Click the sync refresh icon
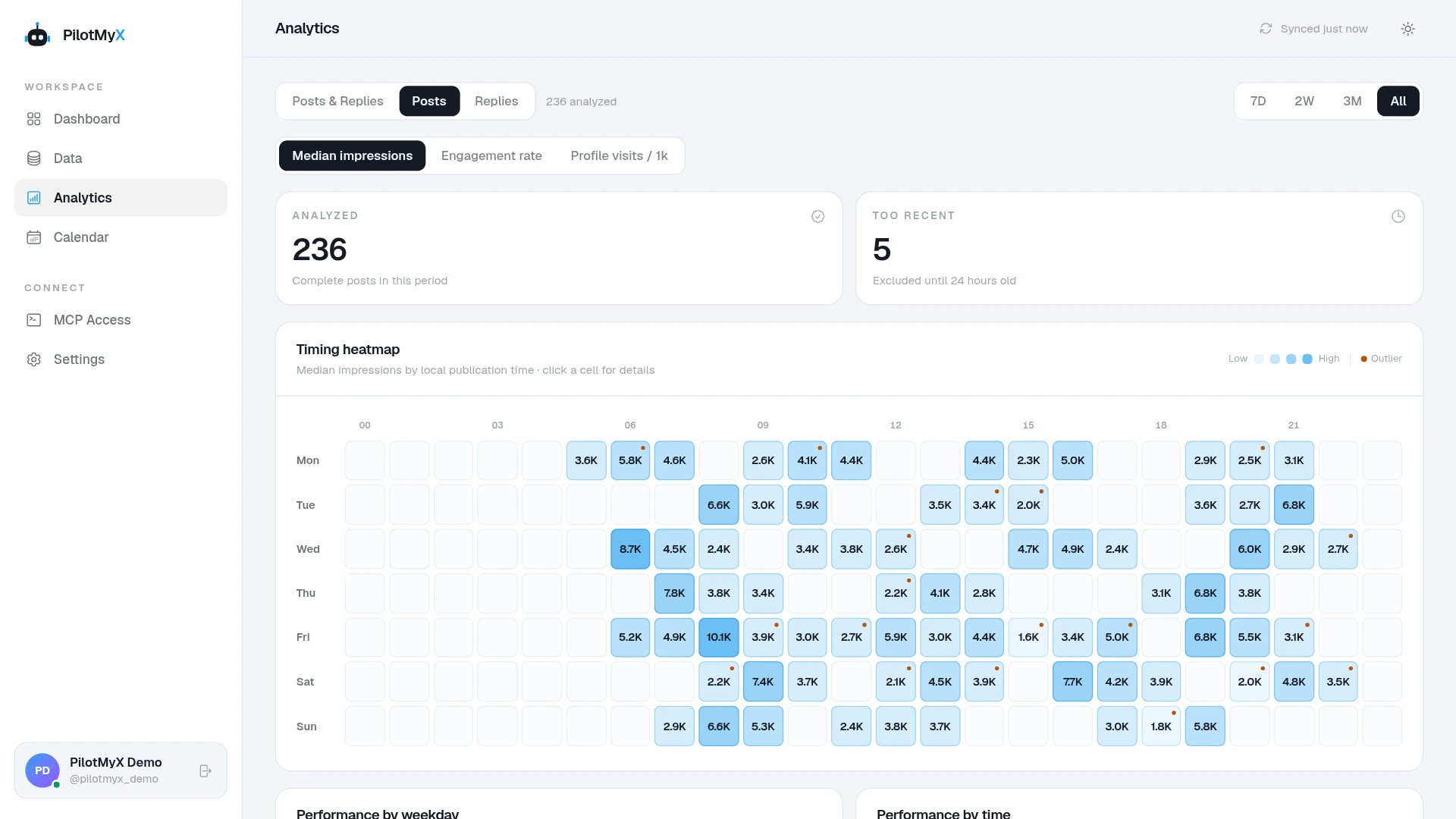1456x819 pixels. tap(1266, 29)
